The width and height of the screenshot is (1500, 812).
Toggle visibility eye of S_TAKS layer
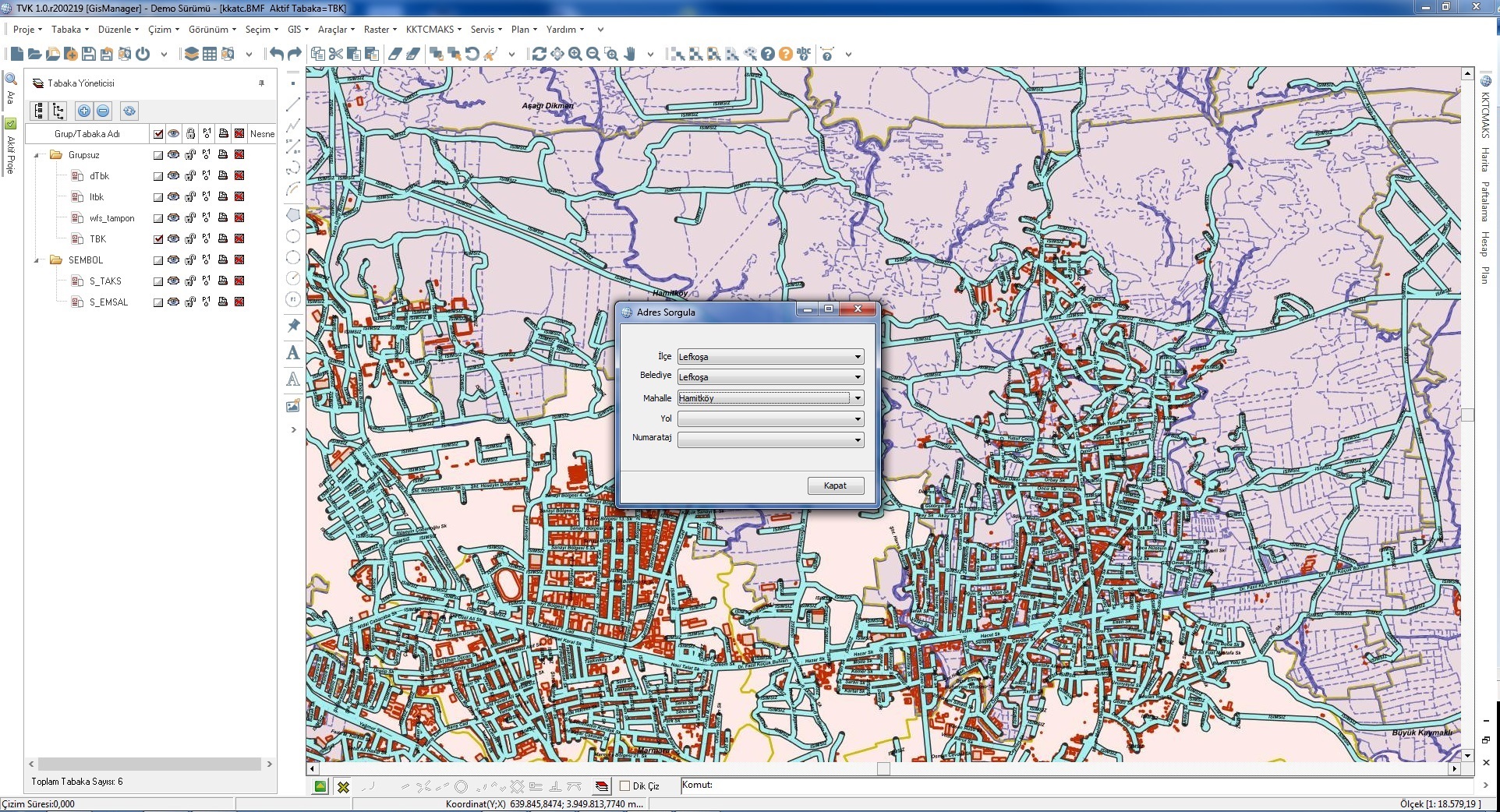[x=173, y=281]
